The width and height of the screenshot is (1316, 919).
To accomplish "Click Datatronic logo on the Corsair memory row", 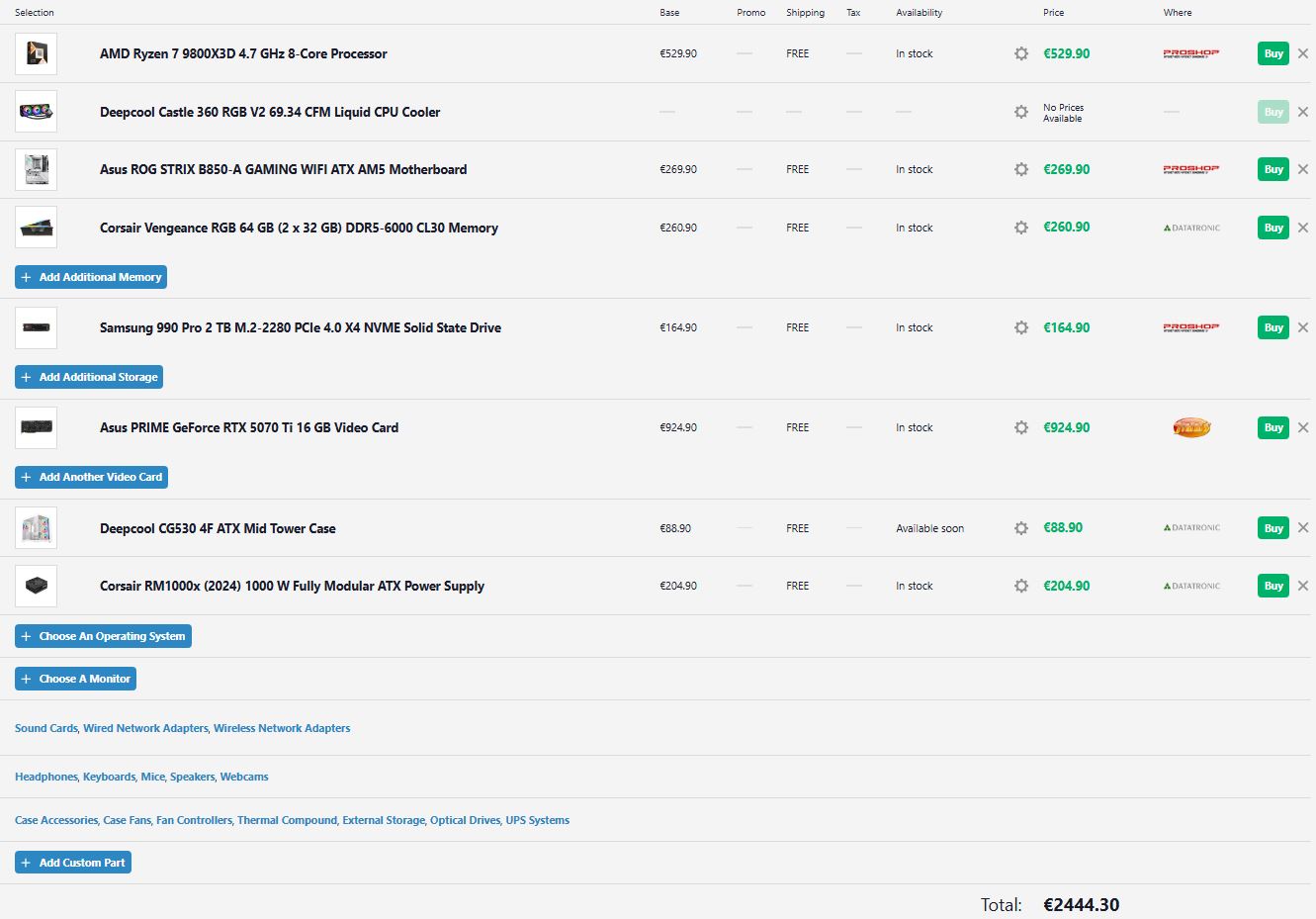I will click(x=1191, y=228).
